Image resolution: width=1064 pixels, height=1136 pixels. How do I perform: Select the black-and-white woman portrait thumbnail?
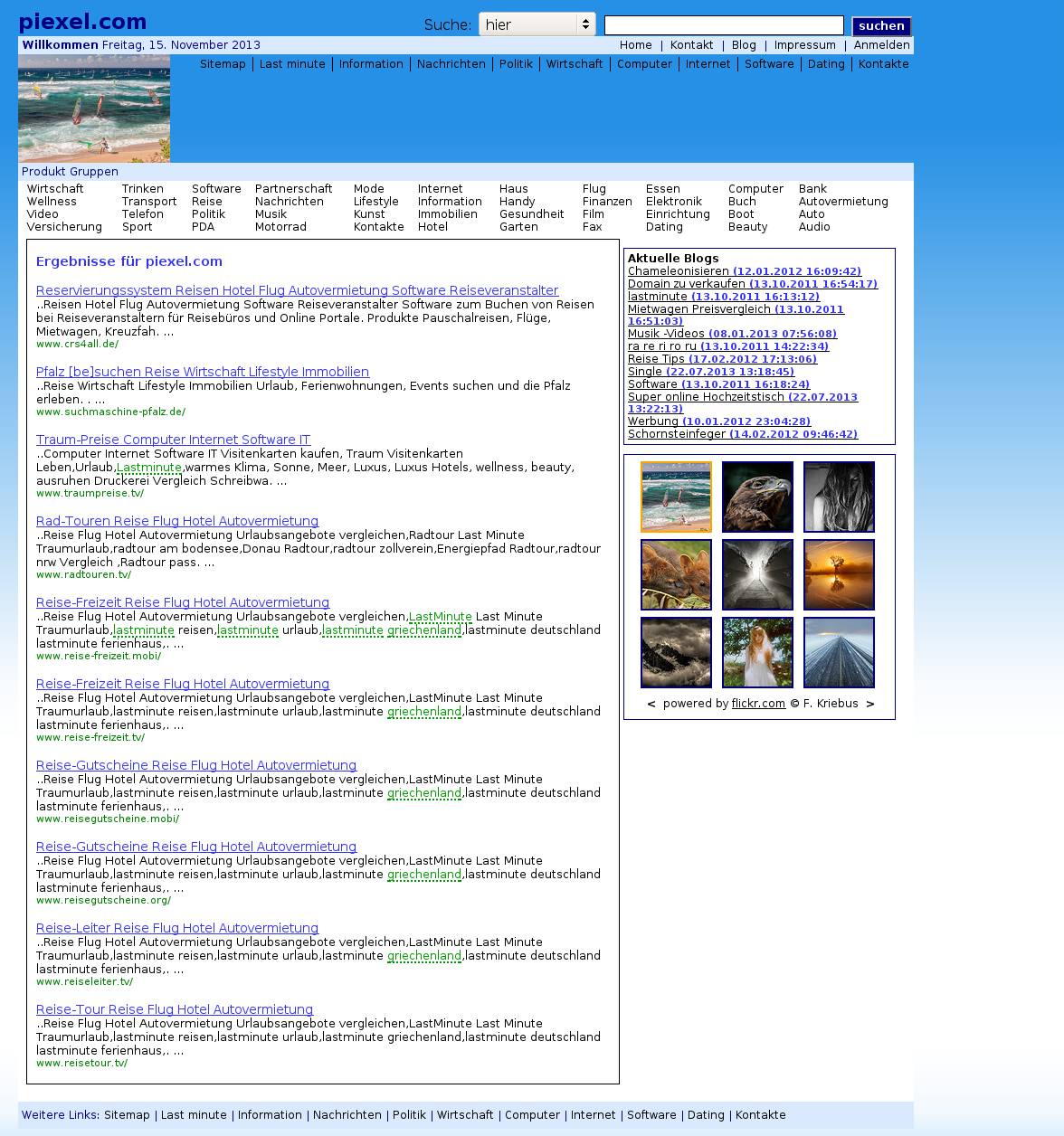click(x=839, y=497)
